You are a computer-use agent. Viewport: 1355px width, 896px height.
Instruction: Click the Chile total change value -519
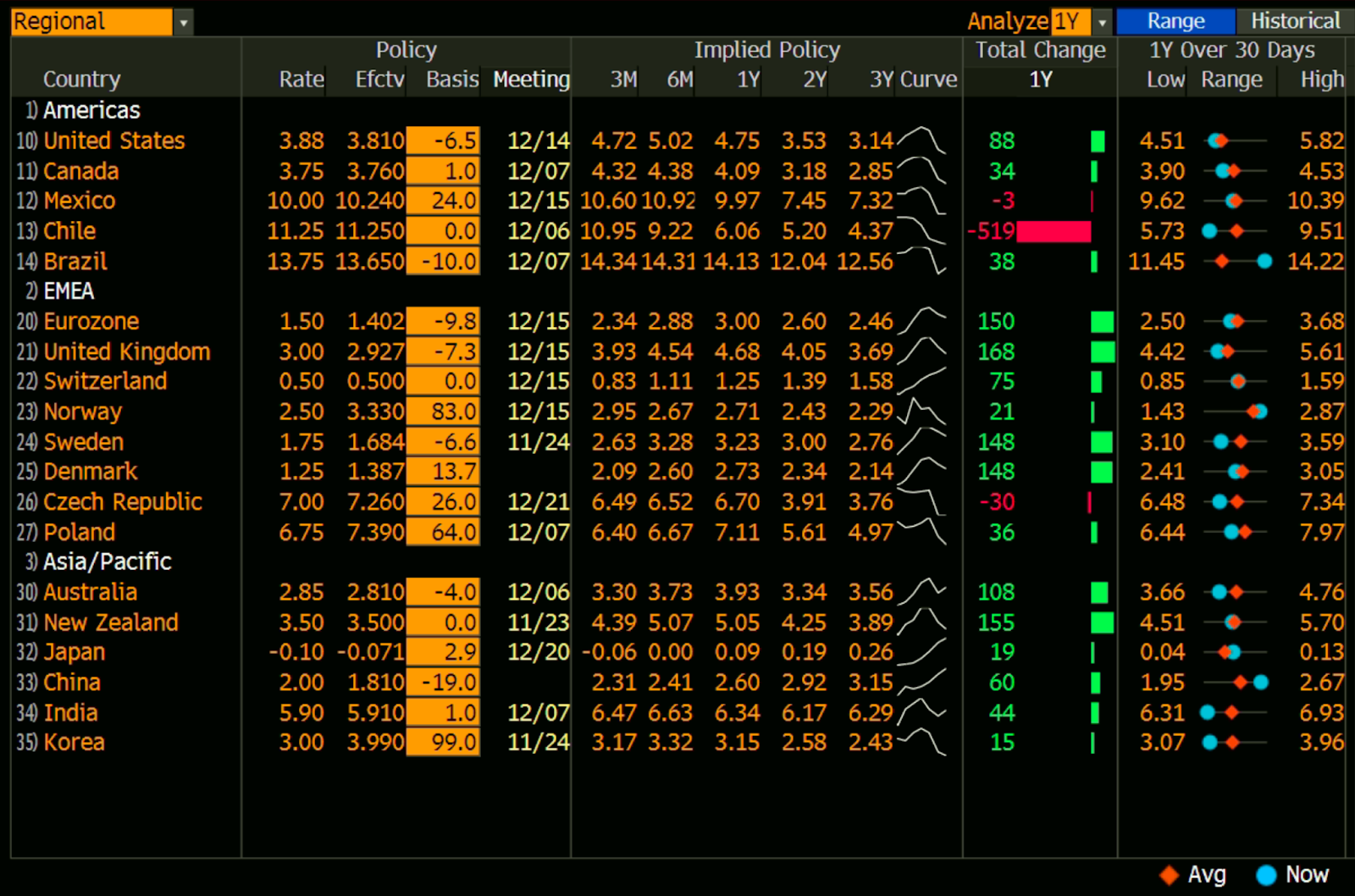(991, 231)
